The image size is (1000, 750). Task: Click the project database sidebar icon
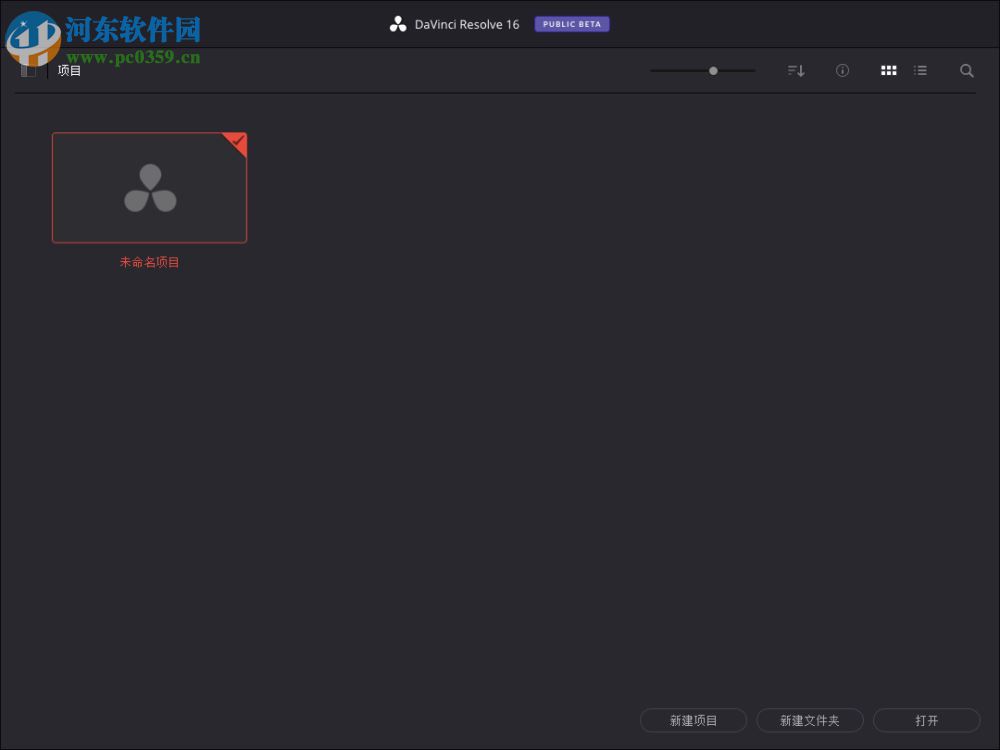(x=29, y=69)
